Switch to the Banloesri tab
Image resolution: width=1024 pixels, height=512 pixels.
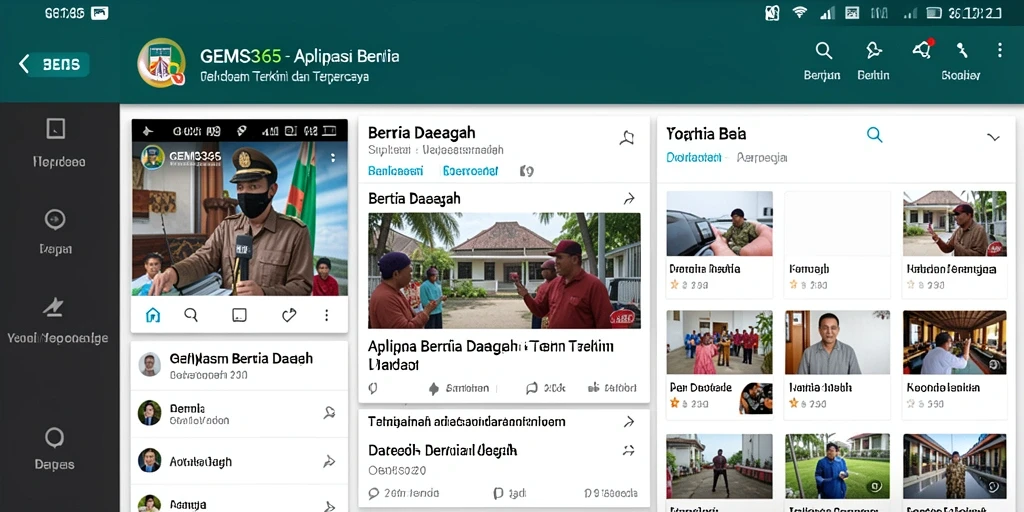tap(396, 171)
